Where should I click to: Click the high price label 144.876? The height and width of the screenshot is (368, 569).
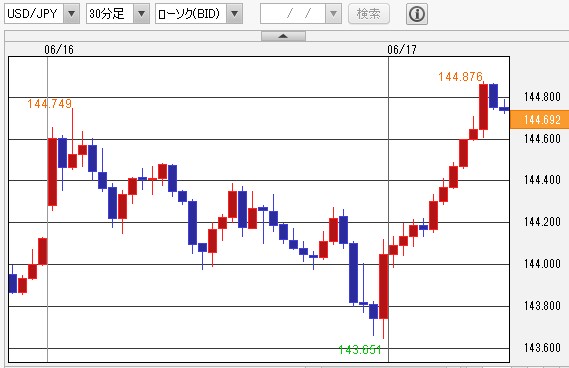(460, 77)
